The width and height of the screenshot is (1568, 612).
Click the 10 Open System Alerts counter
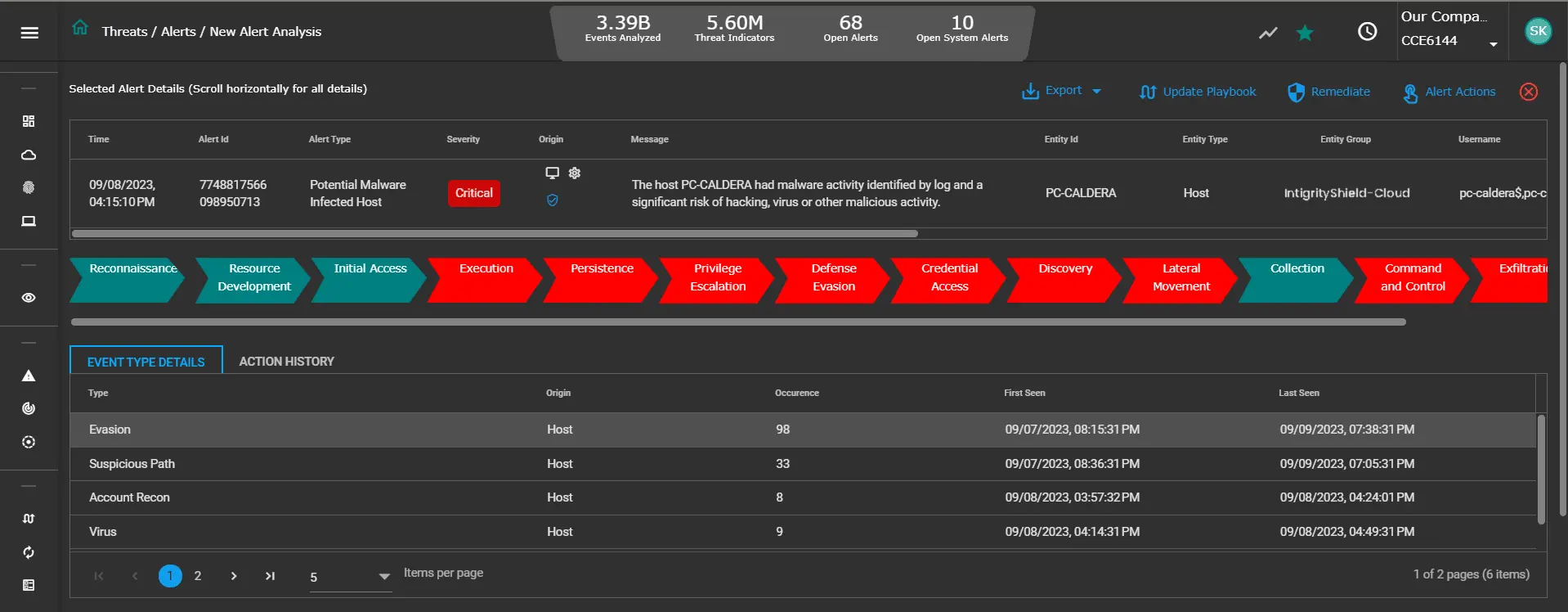[x=962, y=29]
